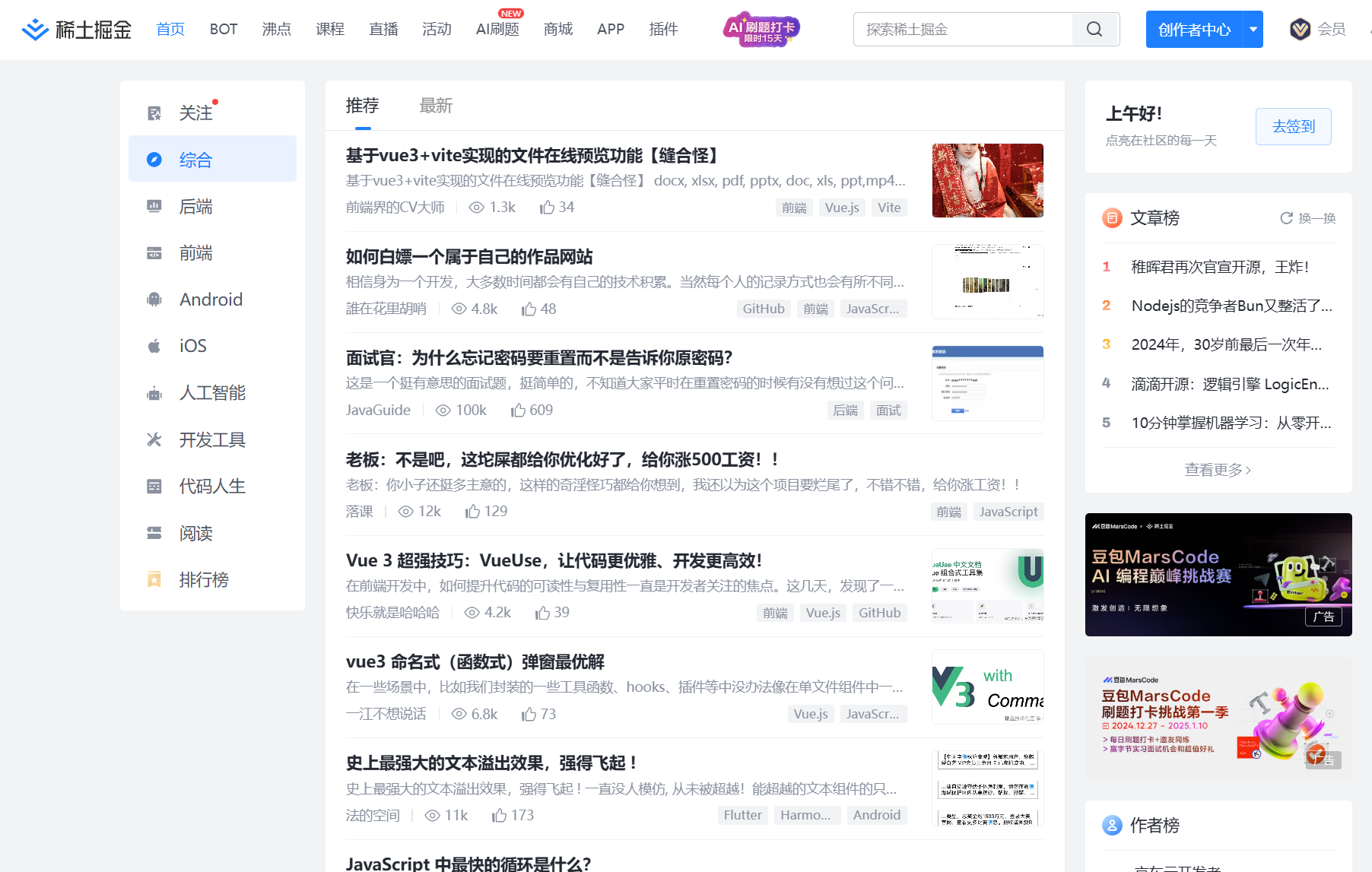Like the 史上最强大的文本溢出效果 article
Image resolution: width=1372 pixels, height=872 pixels.
(499, 816)
